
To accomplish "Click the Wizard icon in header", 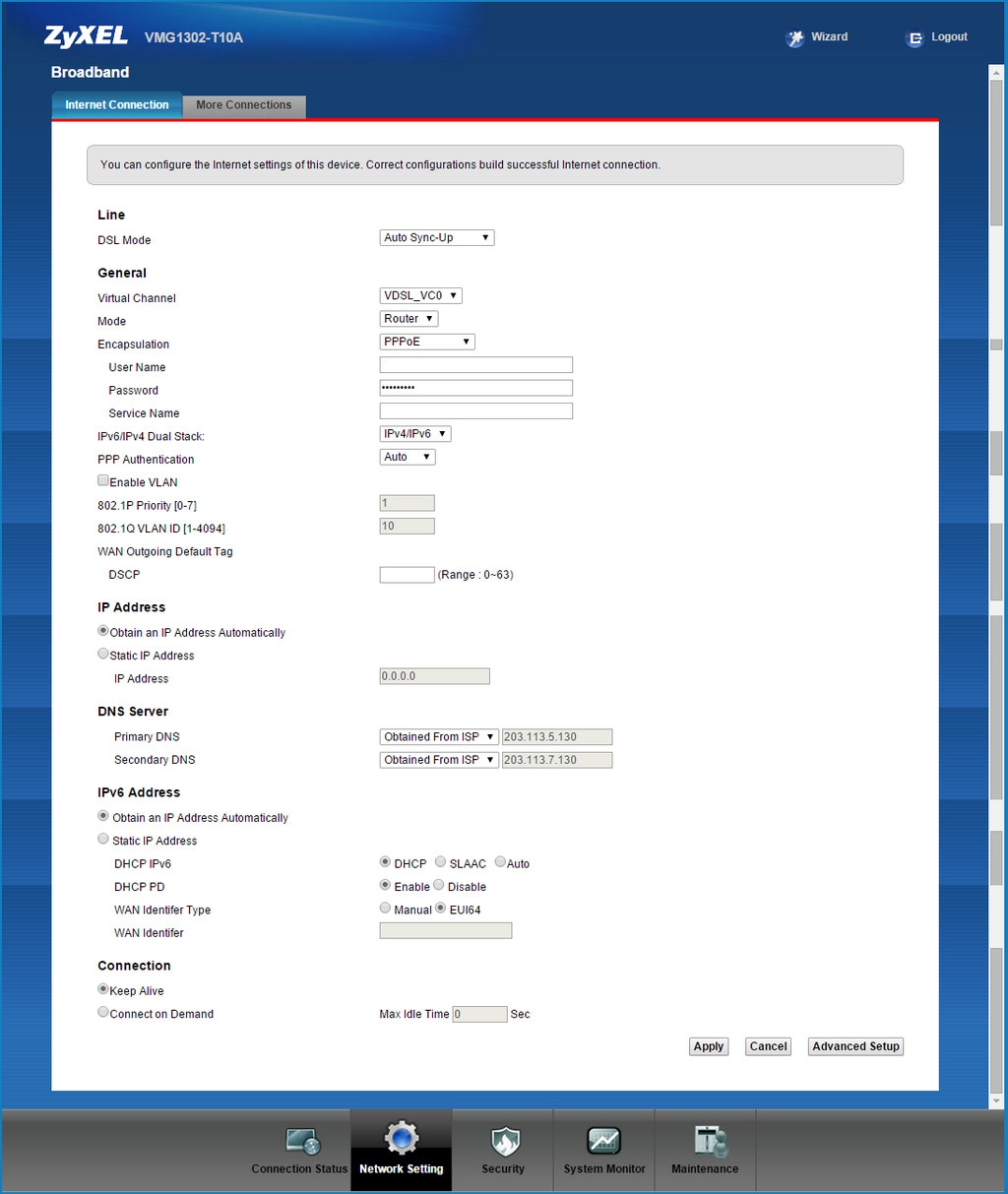I will click(794, 38).
